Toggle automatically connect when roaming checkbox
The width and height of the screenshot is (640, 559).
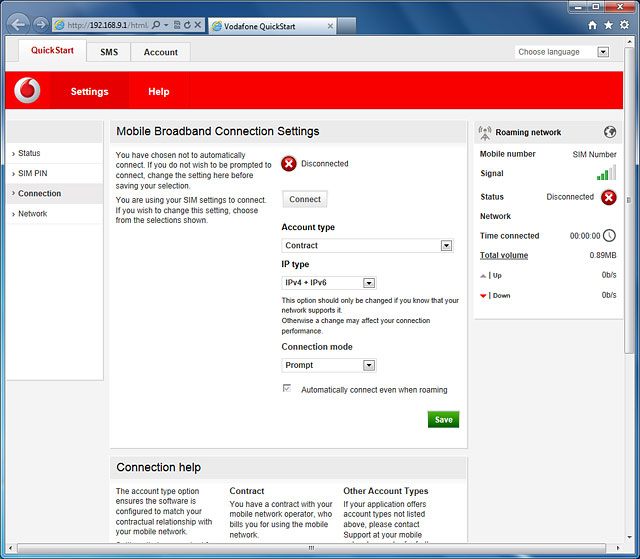[288, 389]
